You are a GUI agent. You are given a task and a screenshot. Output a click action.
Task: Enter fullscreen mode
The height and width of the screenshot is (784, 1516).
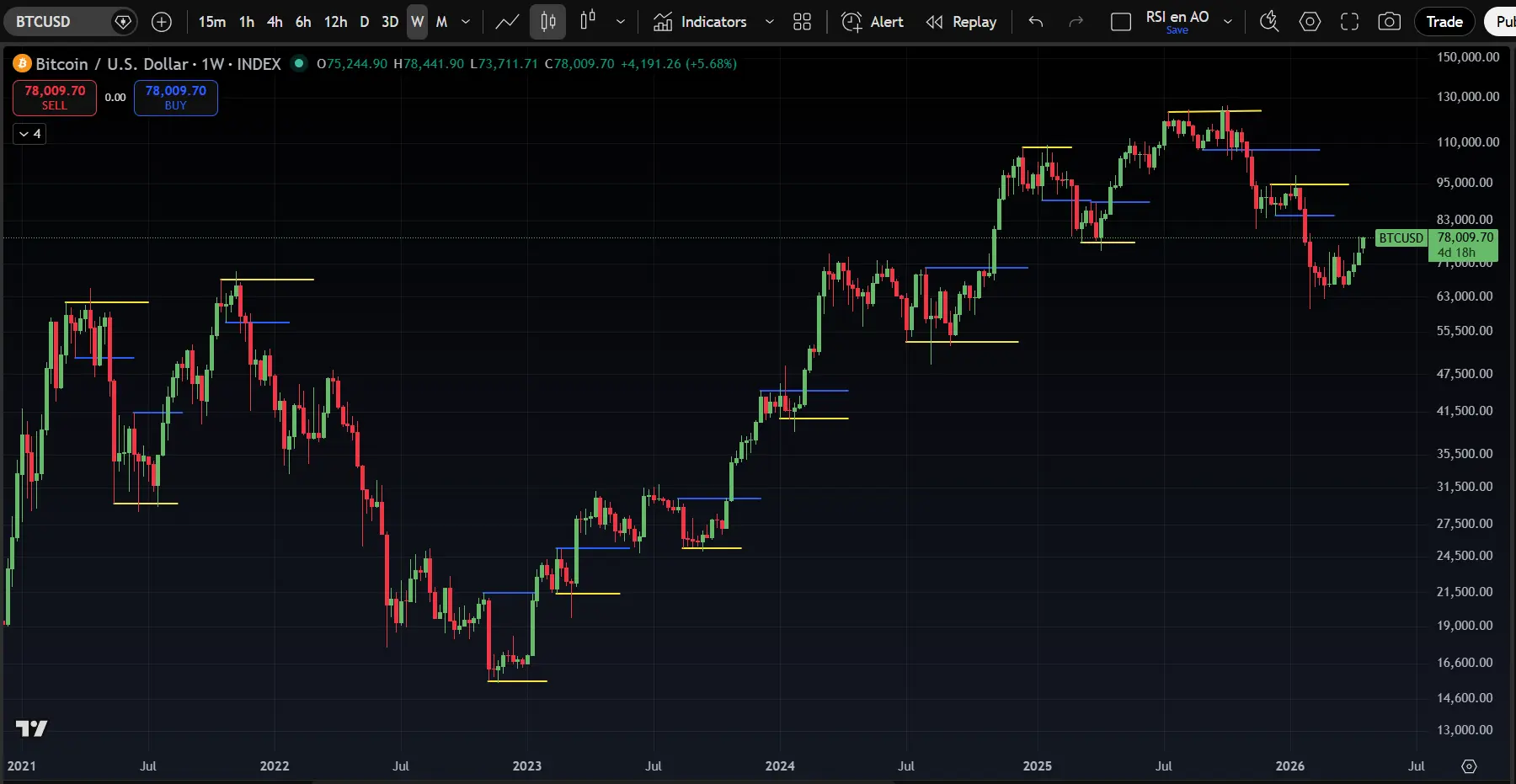(x=1349, y=22)
